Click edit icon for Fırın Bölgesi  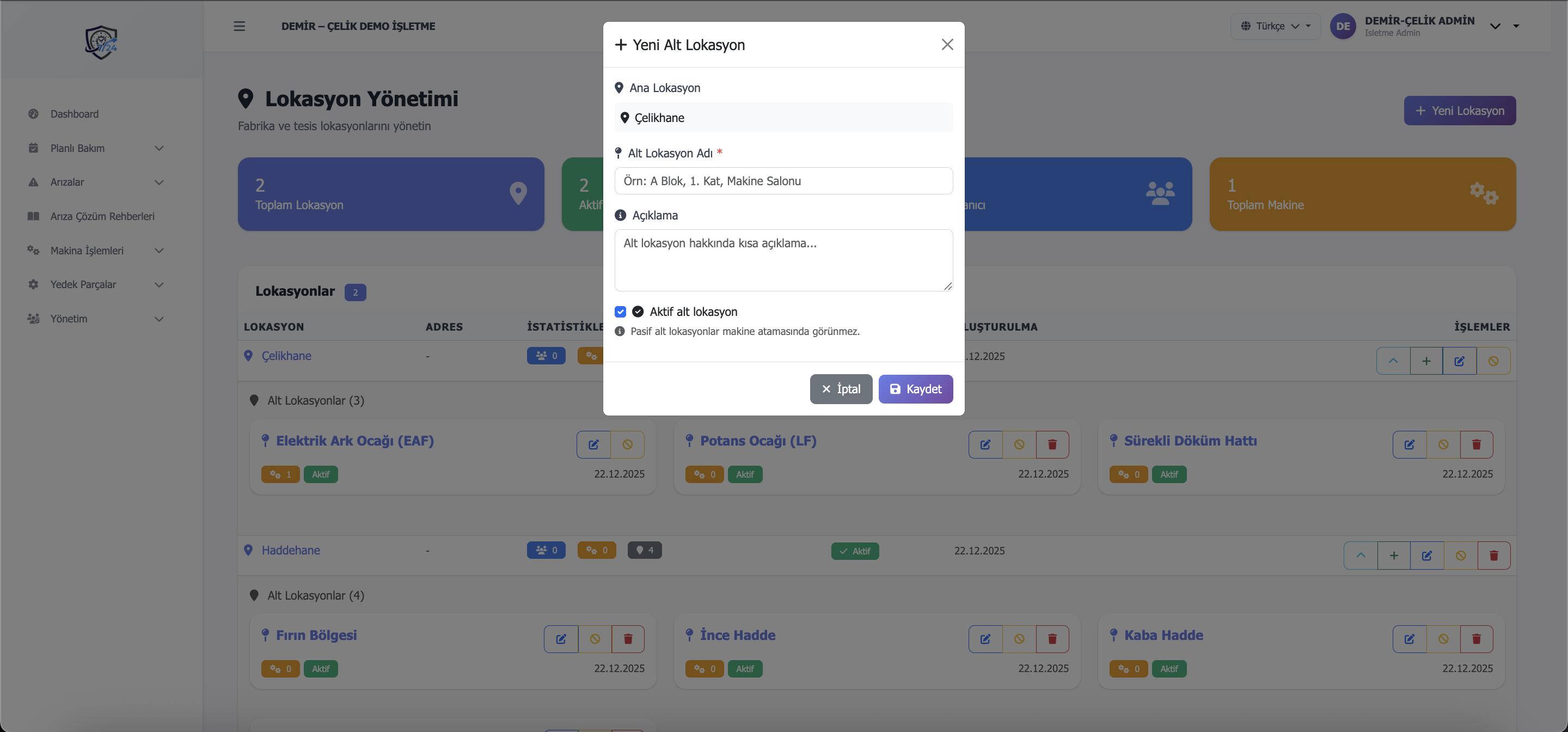[x=561, y=639]
